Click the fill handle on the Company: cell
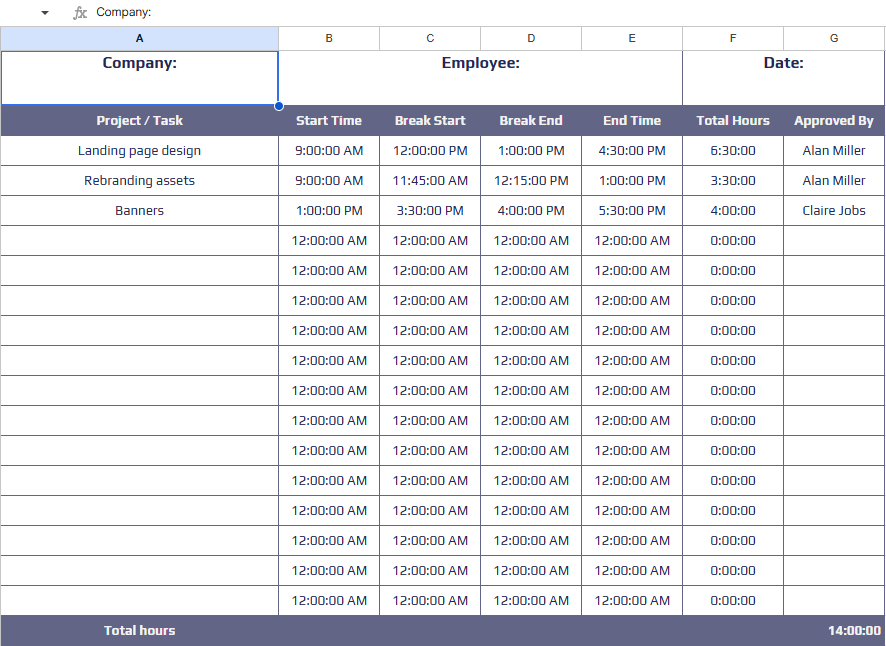 coord(278,105)
